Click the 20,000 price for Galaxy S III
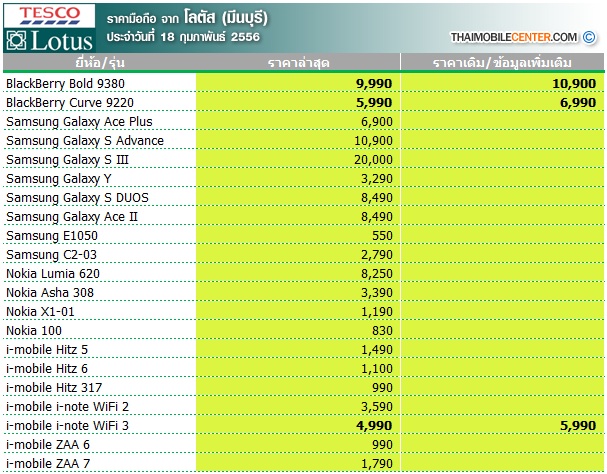 click(x=374, y=160)
